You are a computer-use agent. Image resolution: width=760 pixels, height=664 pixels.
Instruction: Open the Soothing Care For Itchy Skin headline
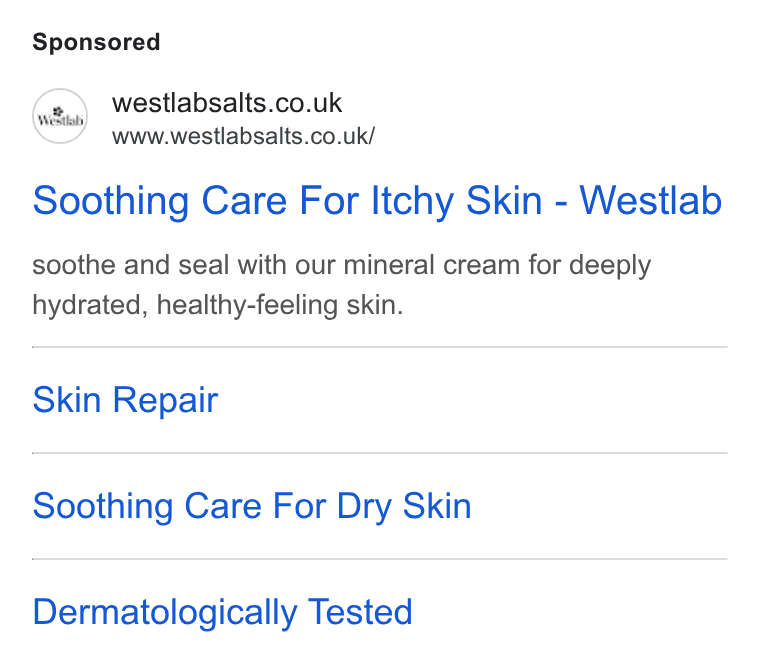click(377, 201)
